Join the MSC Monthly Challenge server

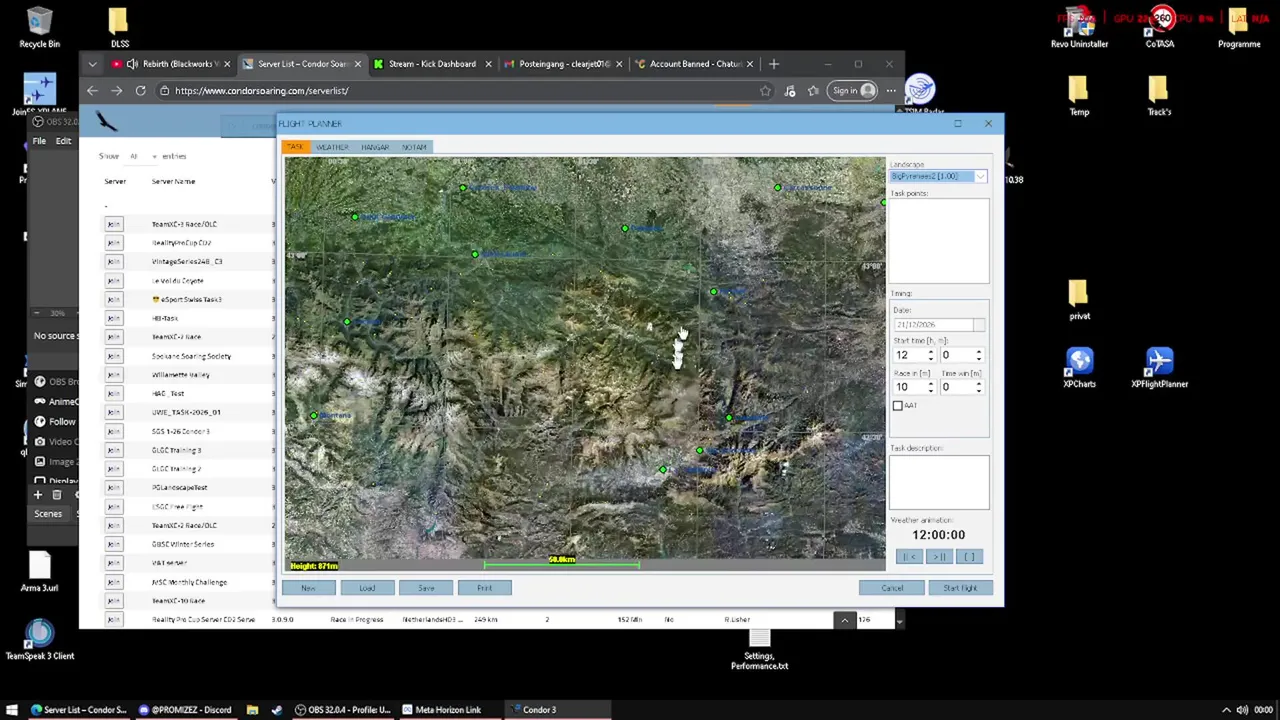(x=113, y=582)
